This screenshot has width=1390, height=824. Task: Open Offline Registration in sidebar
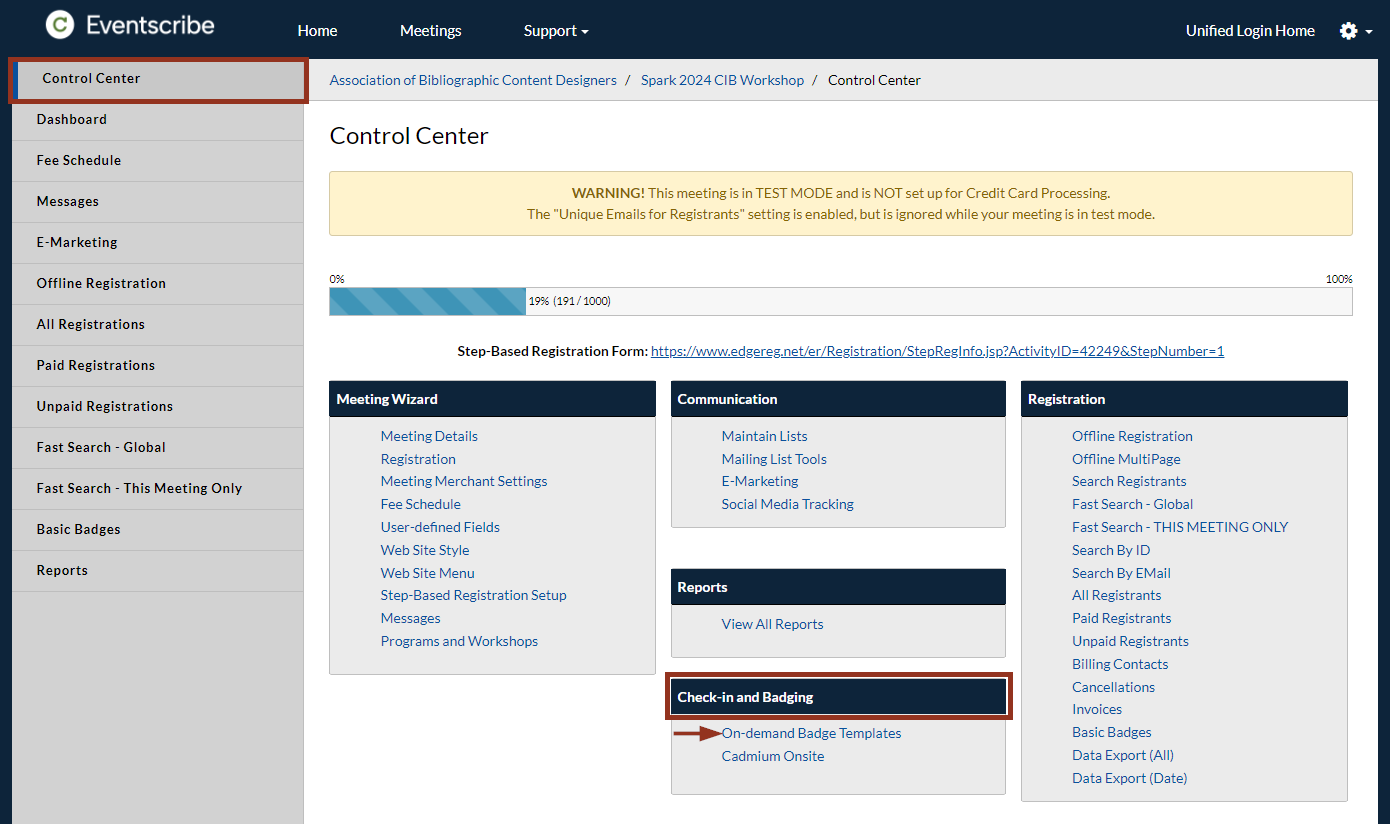click(158, 284)
